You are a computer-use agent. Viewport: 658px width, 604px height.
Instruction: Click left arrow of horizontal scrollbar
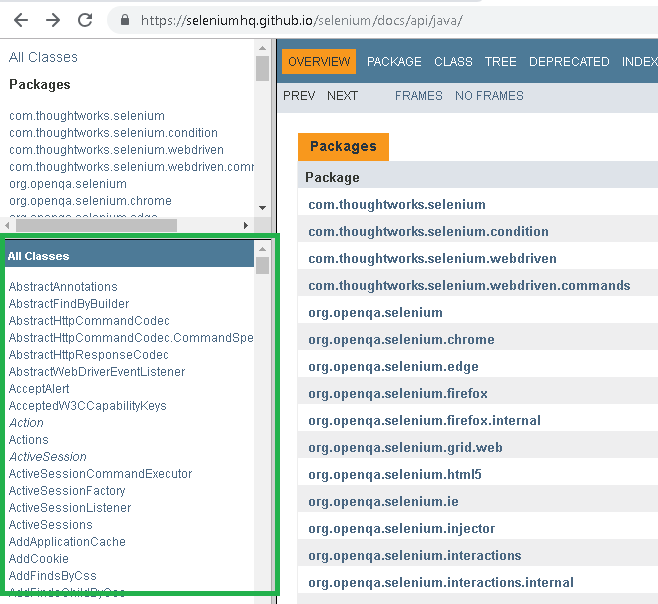pyautogui.click(x=7, y=225)
